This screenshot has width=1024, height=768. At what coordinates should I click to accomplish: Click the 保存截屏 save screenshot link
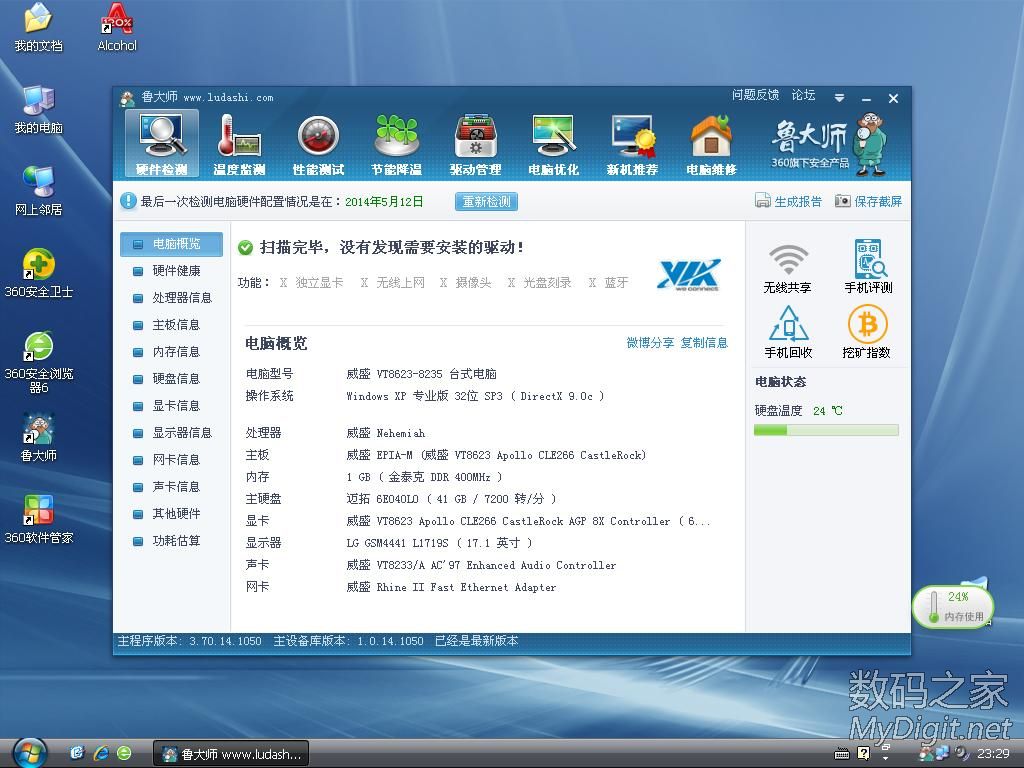click(x=869, y=201)
